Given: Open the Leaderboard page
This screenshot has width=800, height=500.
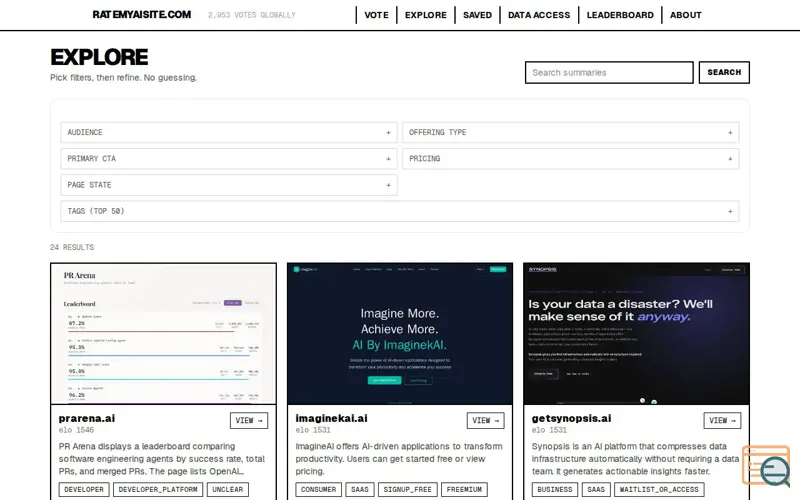Looking at the screenshot, I should (620, 15).
